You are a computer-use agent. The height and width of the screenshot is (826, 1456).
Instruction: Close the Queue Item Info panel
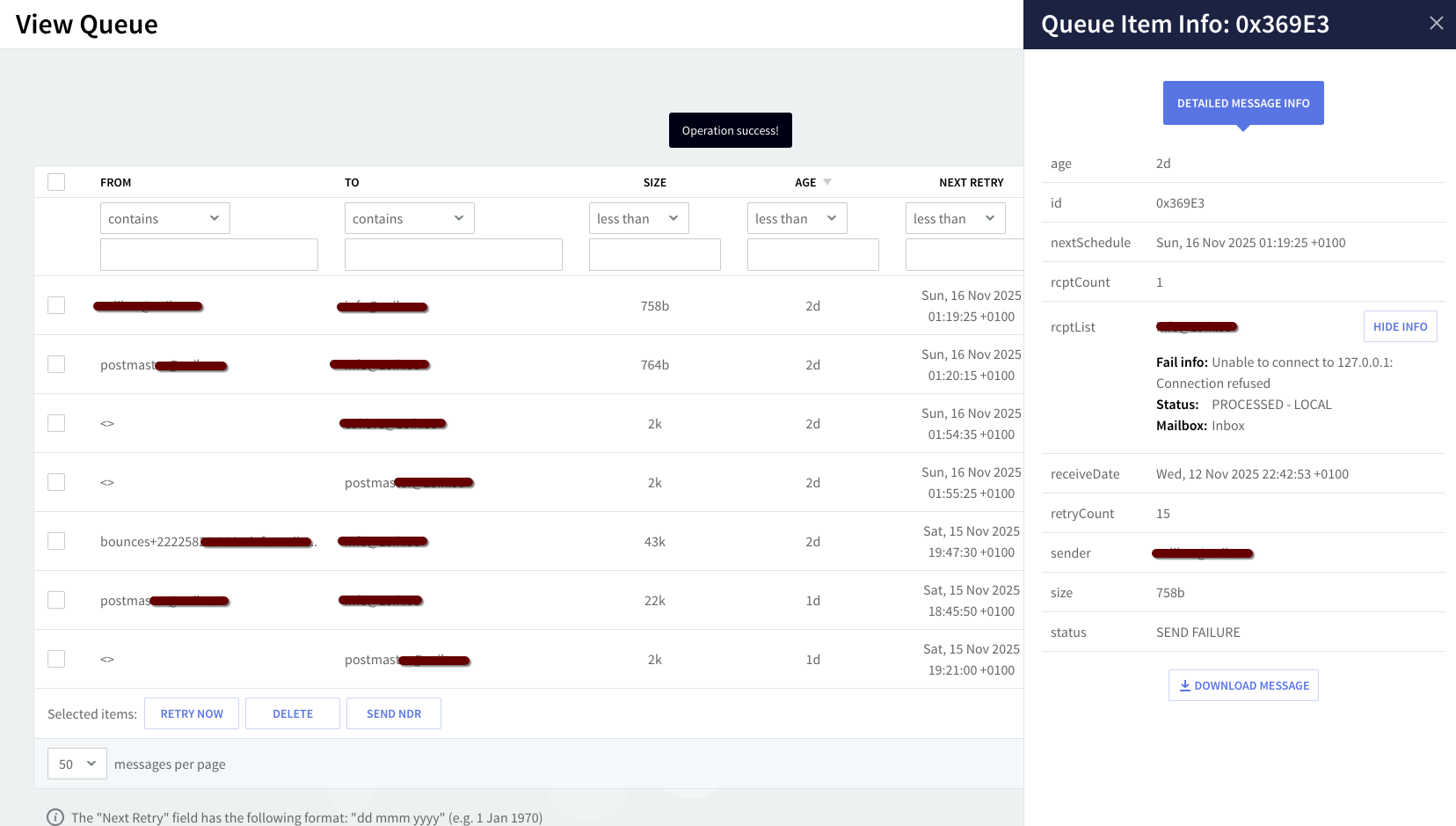click(1436, 24)
